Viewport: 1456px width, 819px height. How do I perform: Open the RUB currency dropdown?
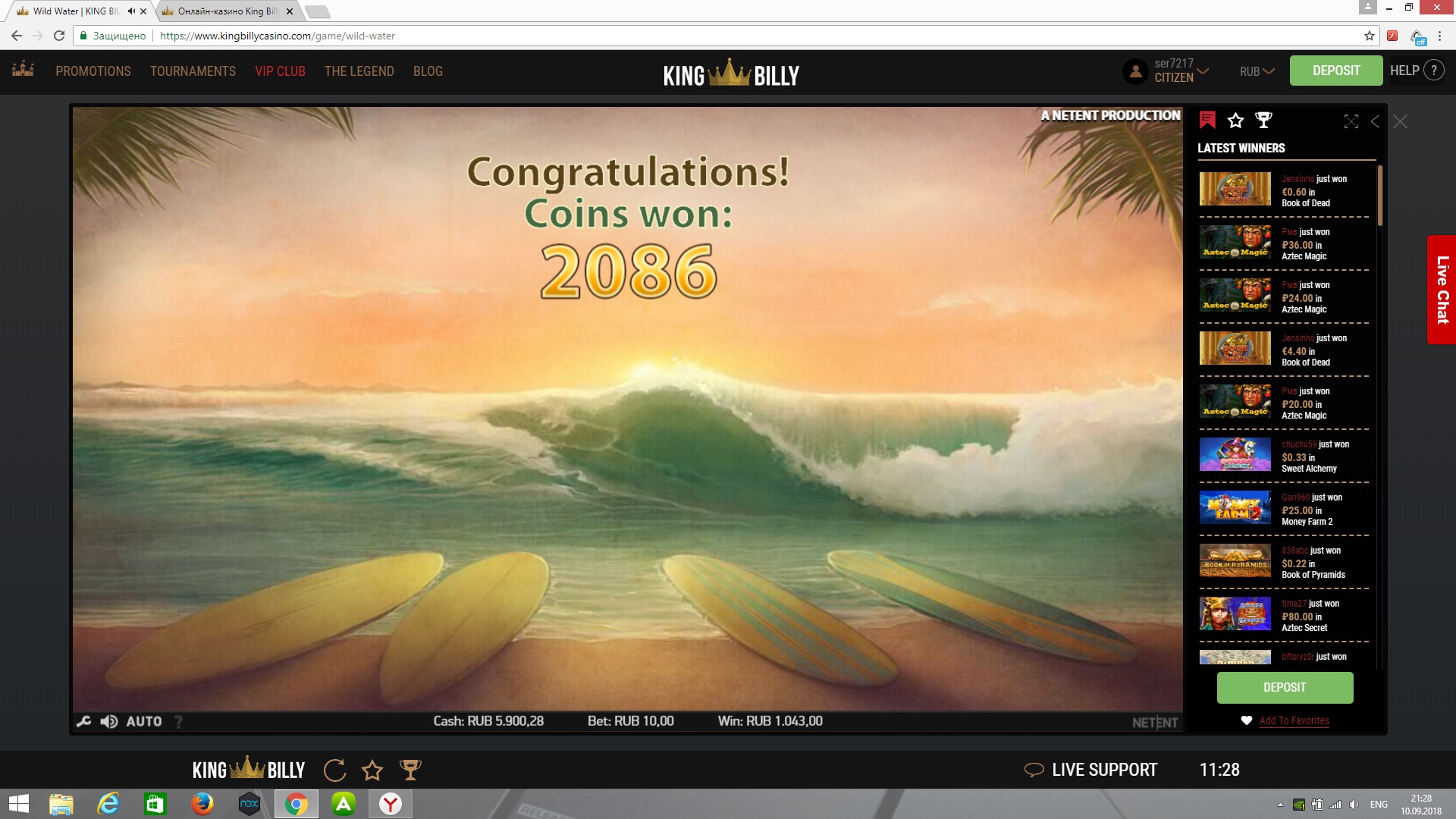click(1257, 71)
